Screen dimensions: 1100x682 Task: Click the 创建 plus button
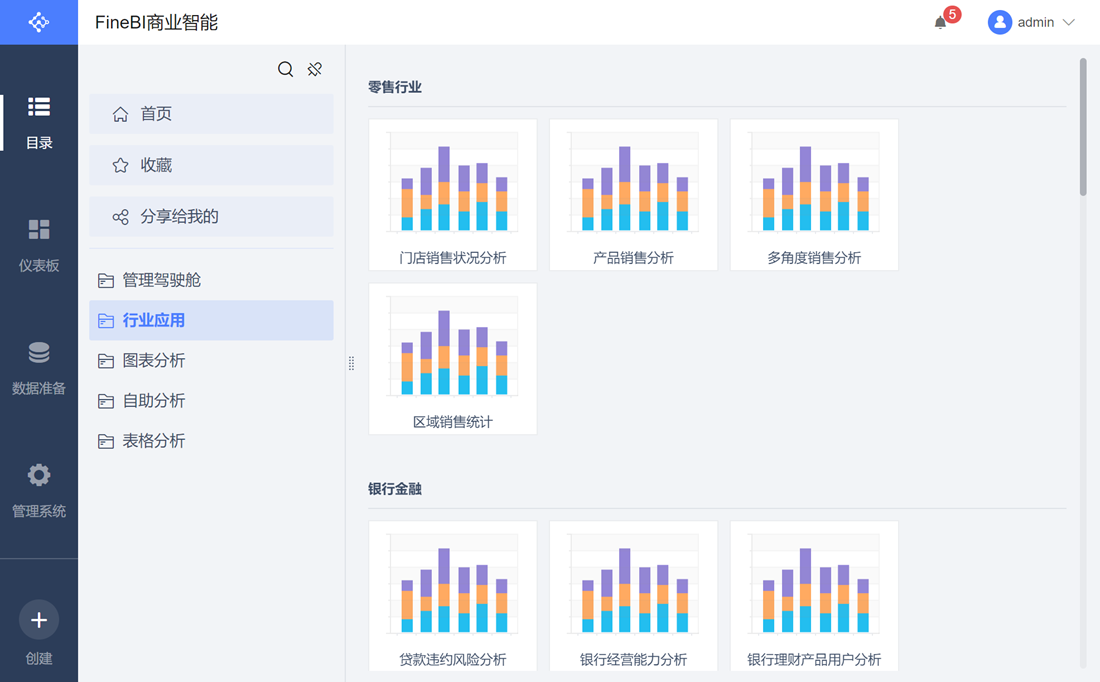click(x=39, y=620)
